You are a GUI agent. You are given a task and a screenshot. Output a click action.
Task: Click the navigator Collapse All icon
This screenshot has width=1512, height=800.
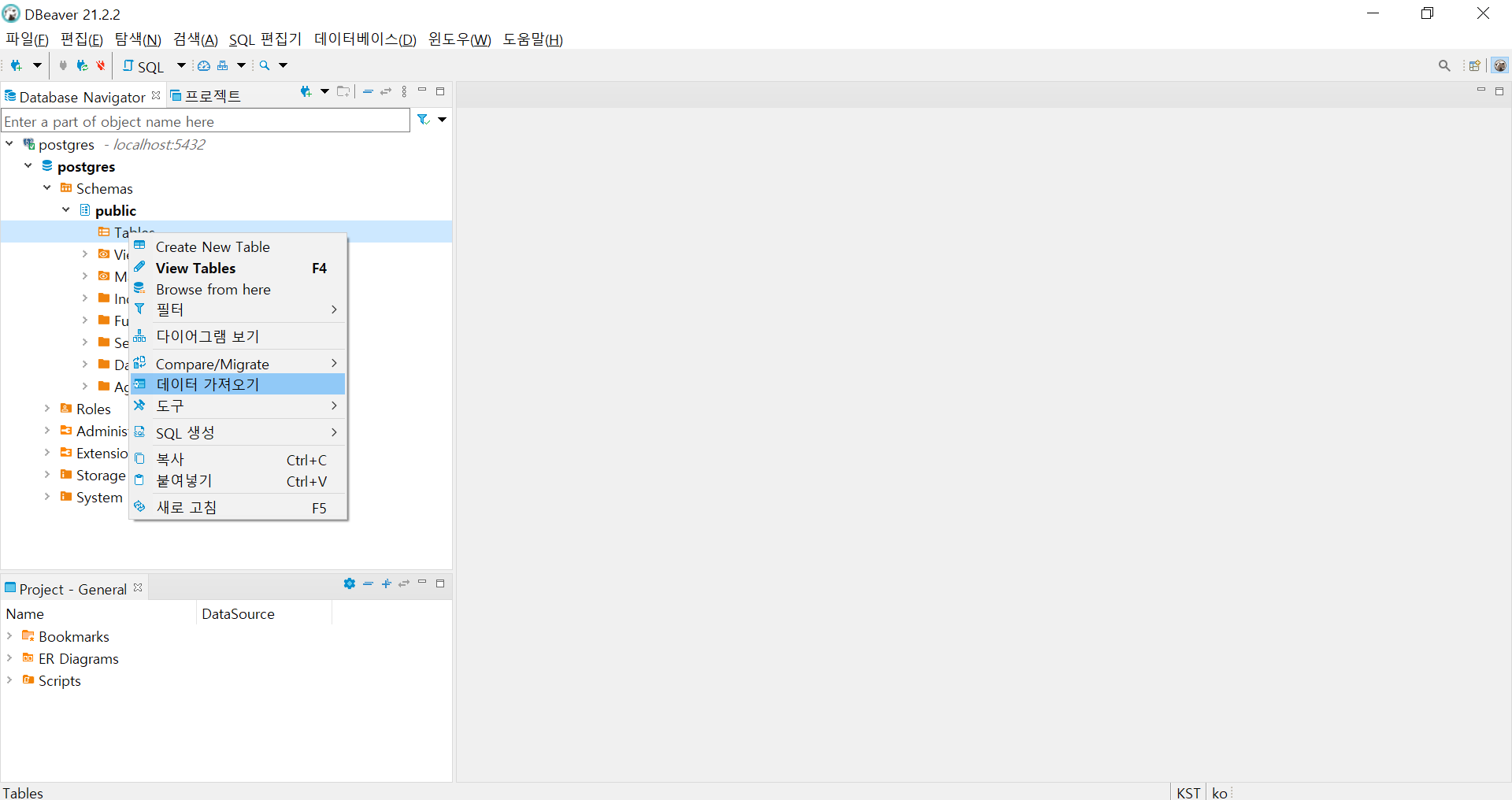(x=368, y=92)
